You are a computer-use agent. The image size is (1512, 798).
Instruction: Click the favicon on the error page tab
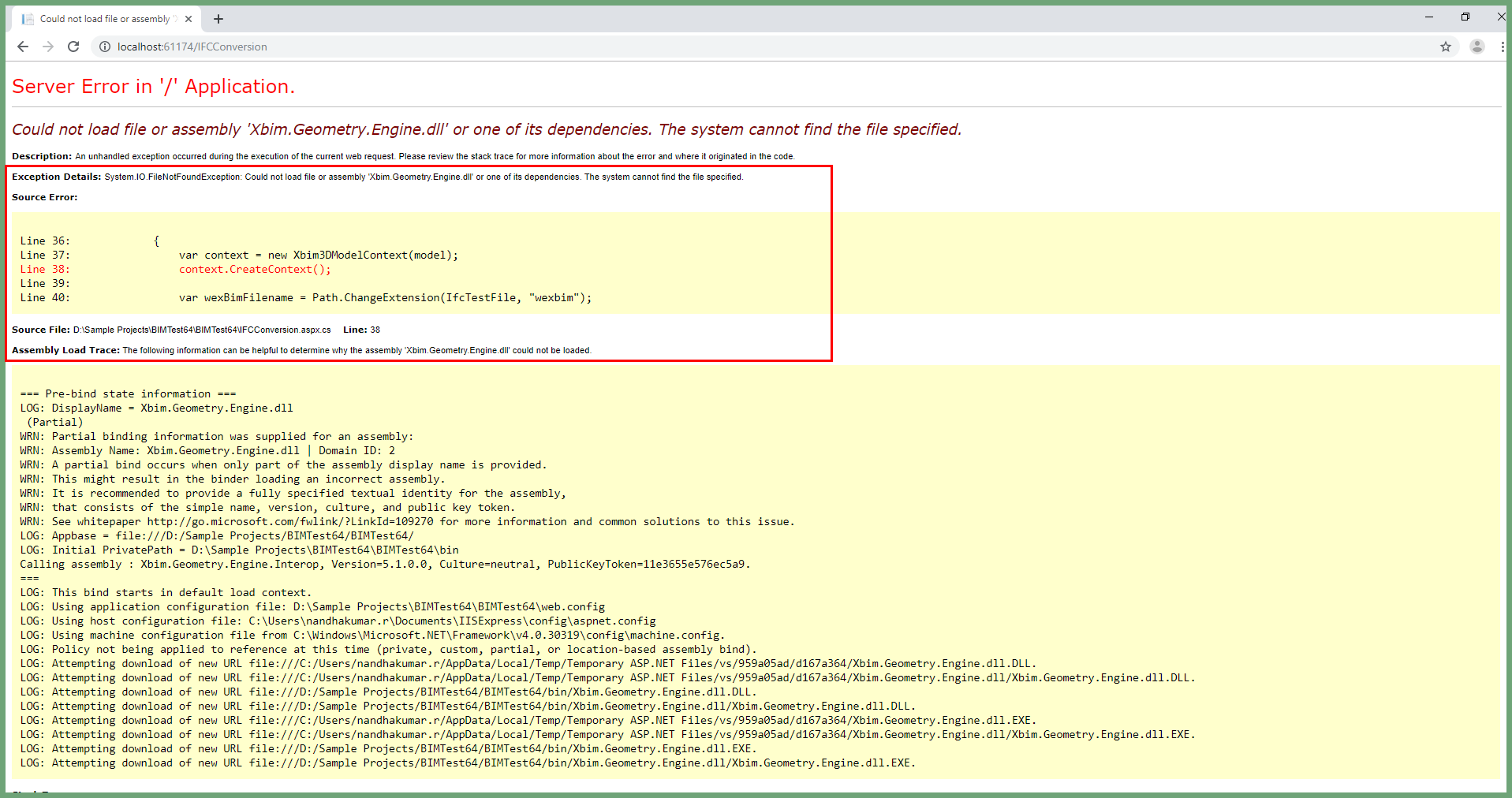(28, 17)
